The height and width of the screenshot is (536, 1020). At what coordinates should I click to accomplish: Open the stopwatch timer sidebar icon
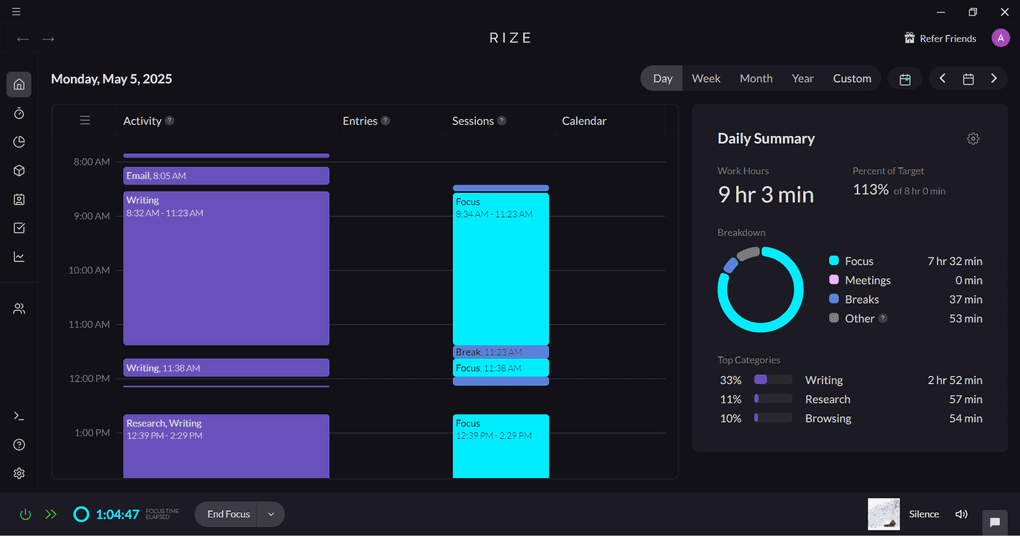point(19,113)
